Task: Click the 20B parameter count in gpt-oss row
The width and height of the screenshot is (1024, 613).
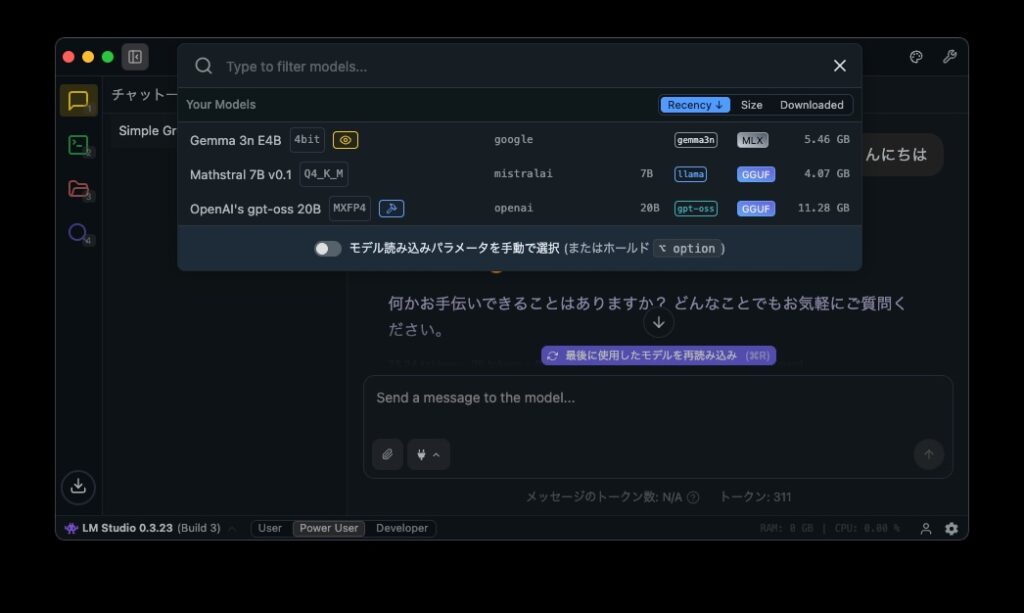Action: tap(650, 208)
